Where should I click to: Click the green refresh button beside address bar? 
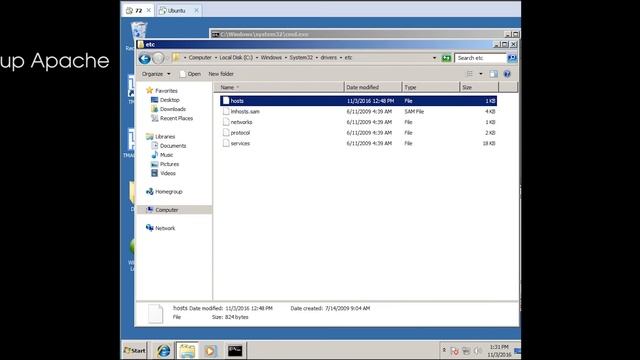[x=446, y=58]
